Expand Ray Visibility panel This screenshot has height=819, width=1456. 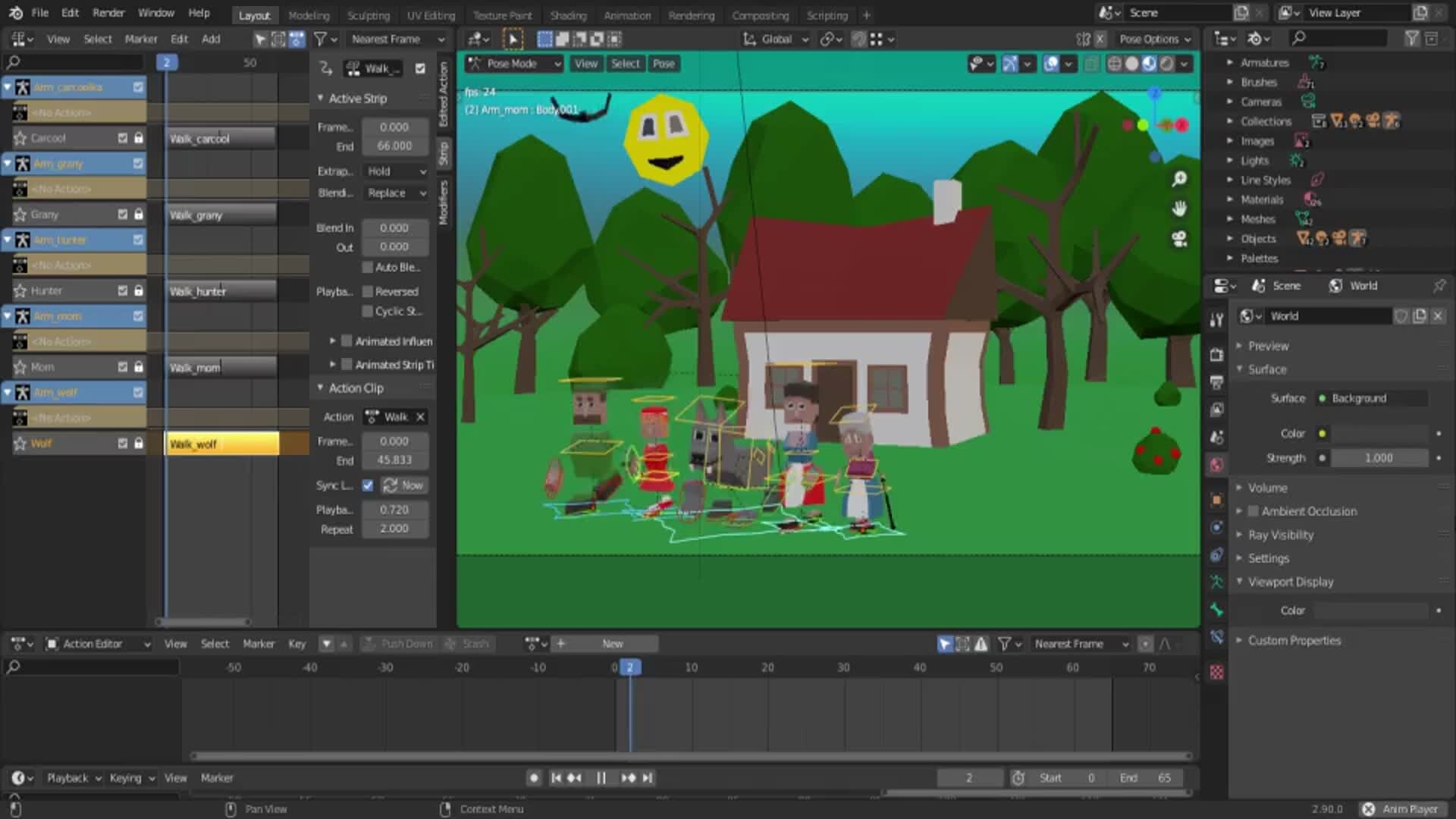click(1280, 535)
